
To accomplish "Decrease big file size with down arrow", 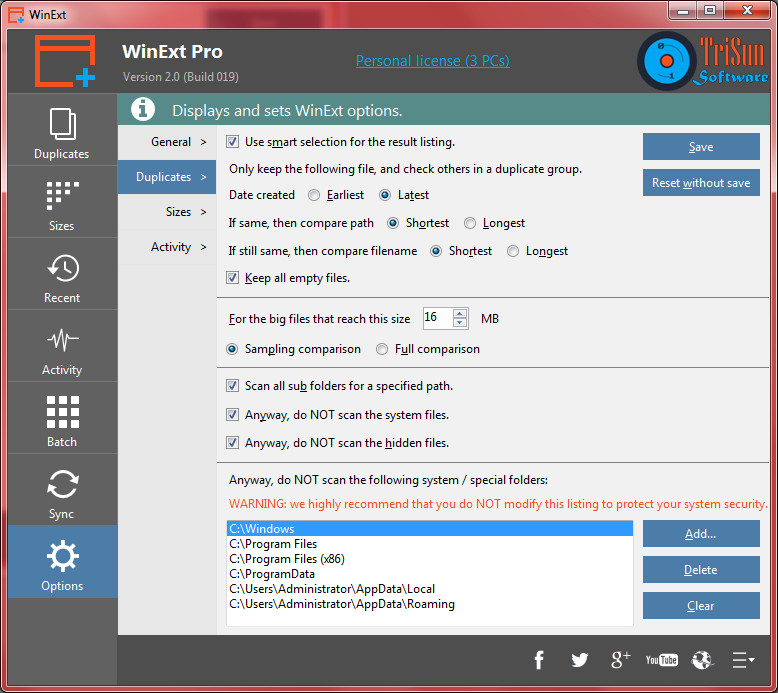I will pos(460,322).
